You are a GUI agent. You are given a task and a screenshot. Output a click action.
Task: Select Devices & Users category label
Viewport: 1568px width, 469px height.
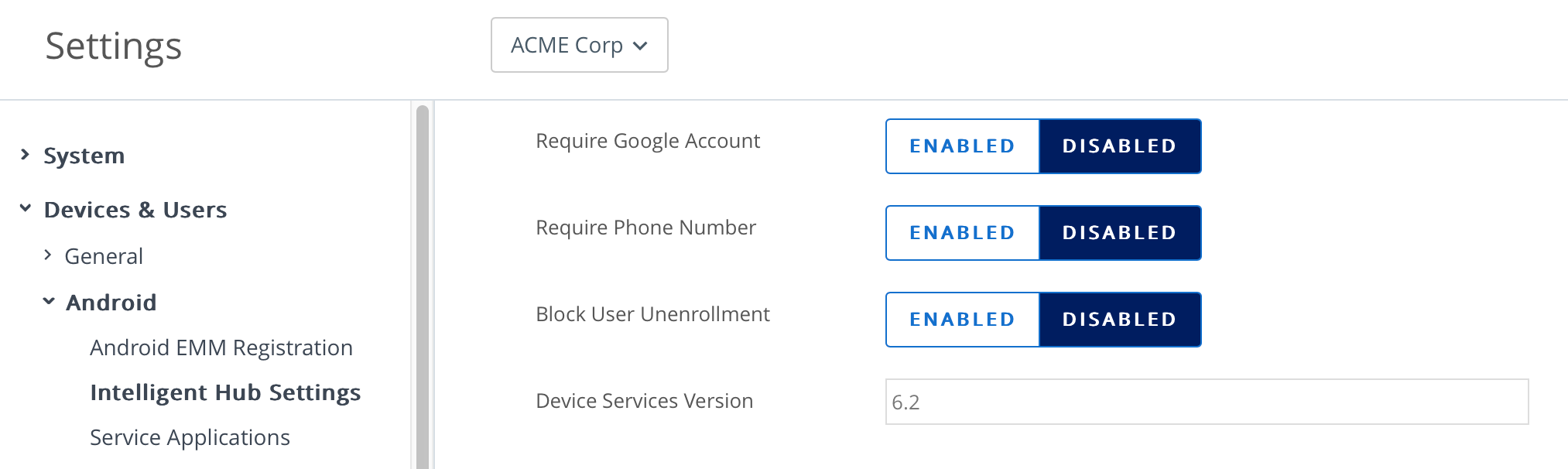click(x=135, y=210)
